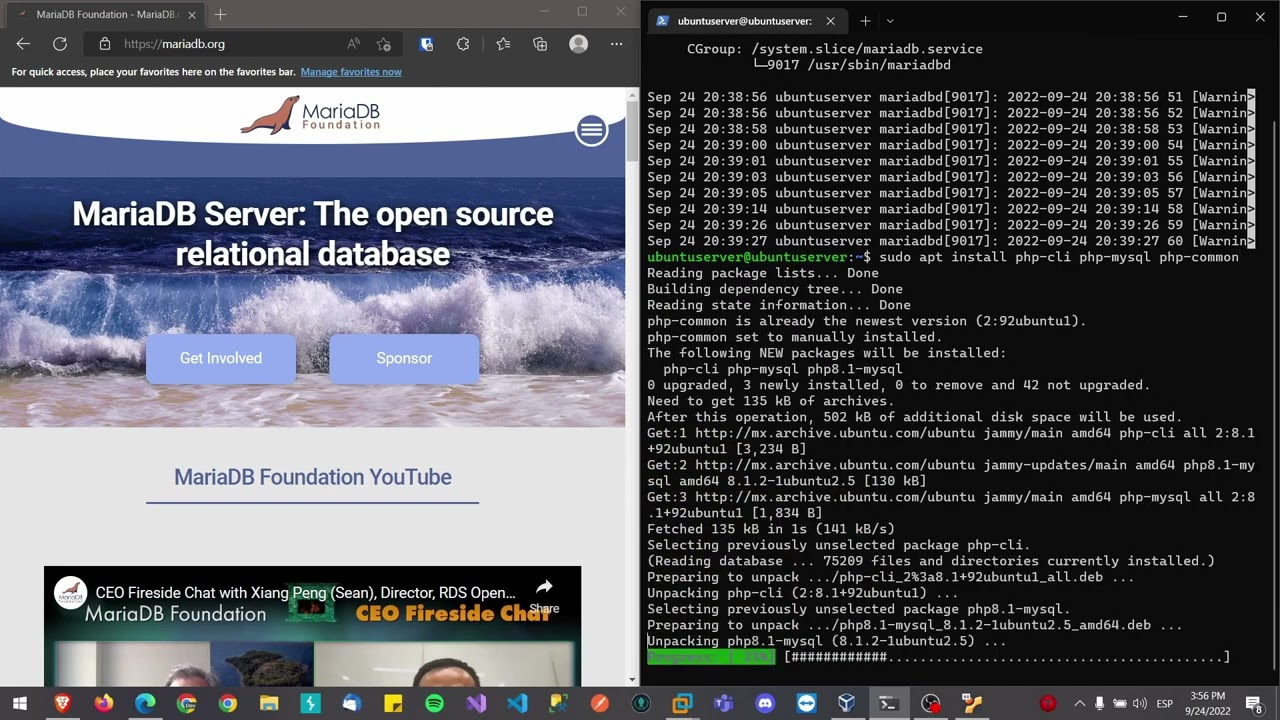Open clock showing 3:56 PM
The height and width of the screenshot is (720, 1280).
(1208, 704)
